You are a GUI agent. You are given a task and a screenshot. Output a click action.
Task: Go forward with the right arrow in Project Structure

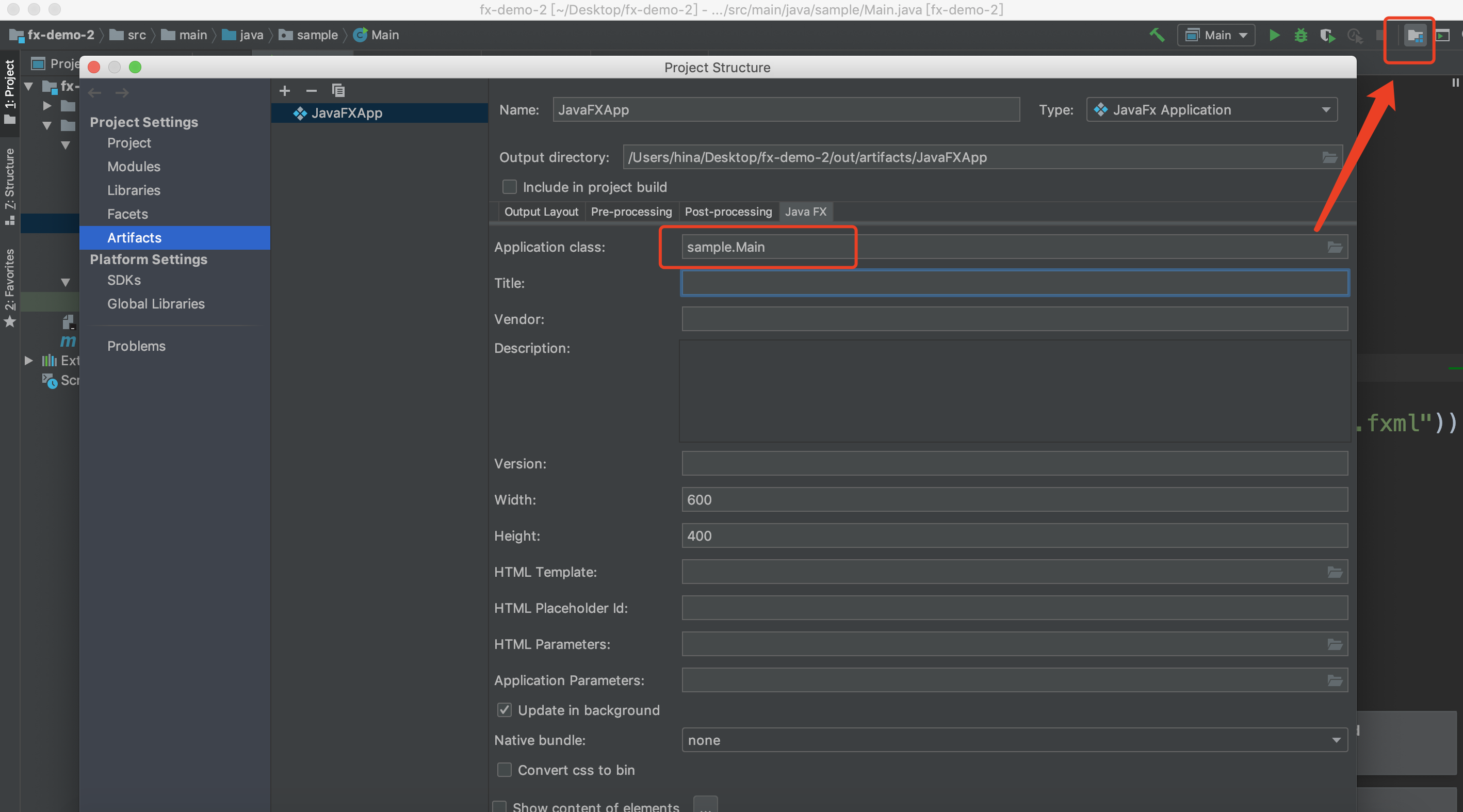[122, 92]
